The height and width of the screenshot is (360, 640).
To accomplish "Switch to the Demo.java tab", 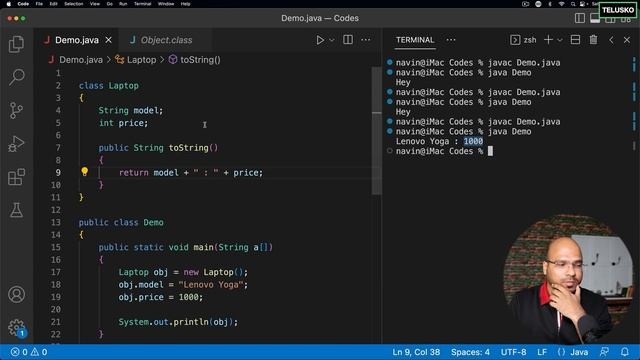I will pyautogui.click(x=78, y=40).
